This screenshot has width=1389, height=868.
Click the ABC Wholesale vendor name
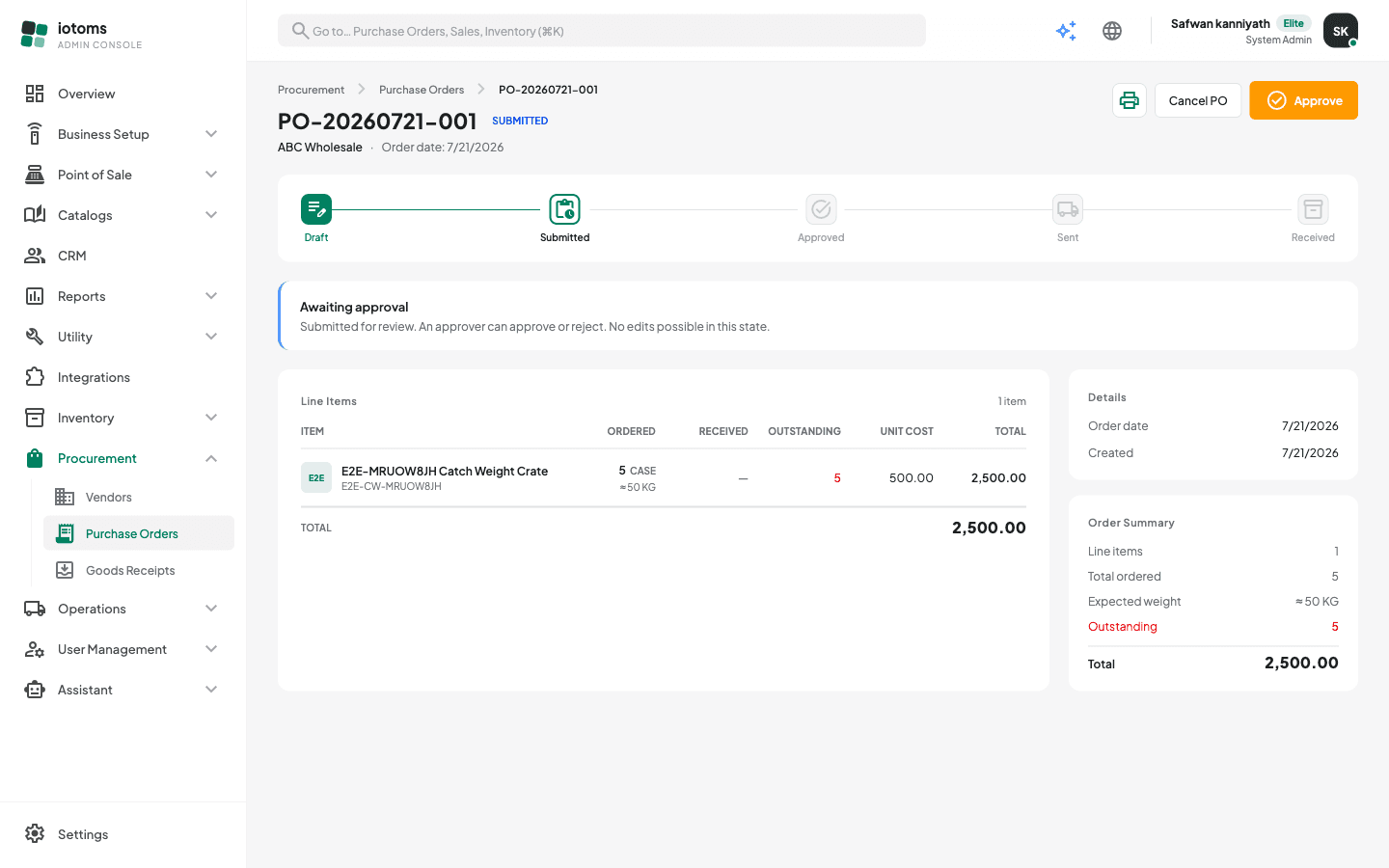(320, 148)
